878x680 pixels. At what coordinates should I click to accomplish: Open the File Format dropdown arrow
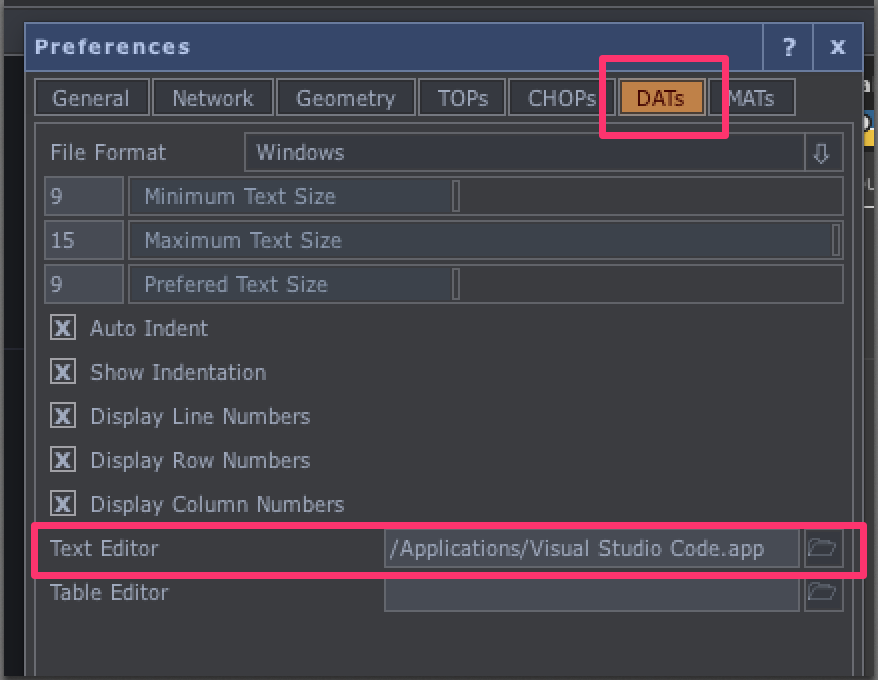point(822,153)
